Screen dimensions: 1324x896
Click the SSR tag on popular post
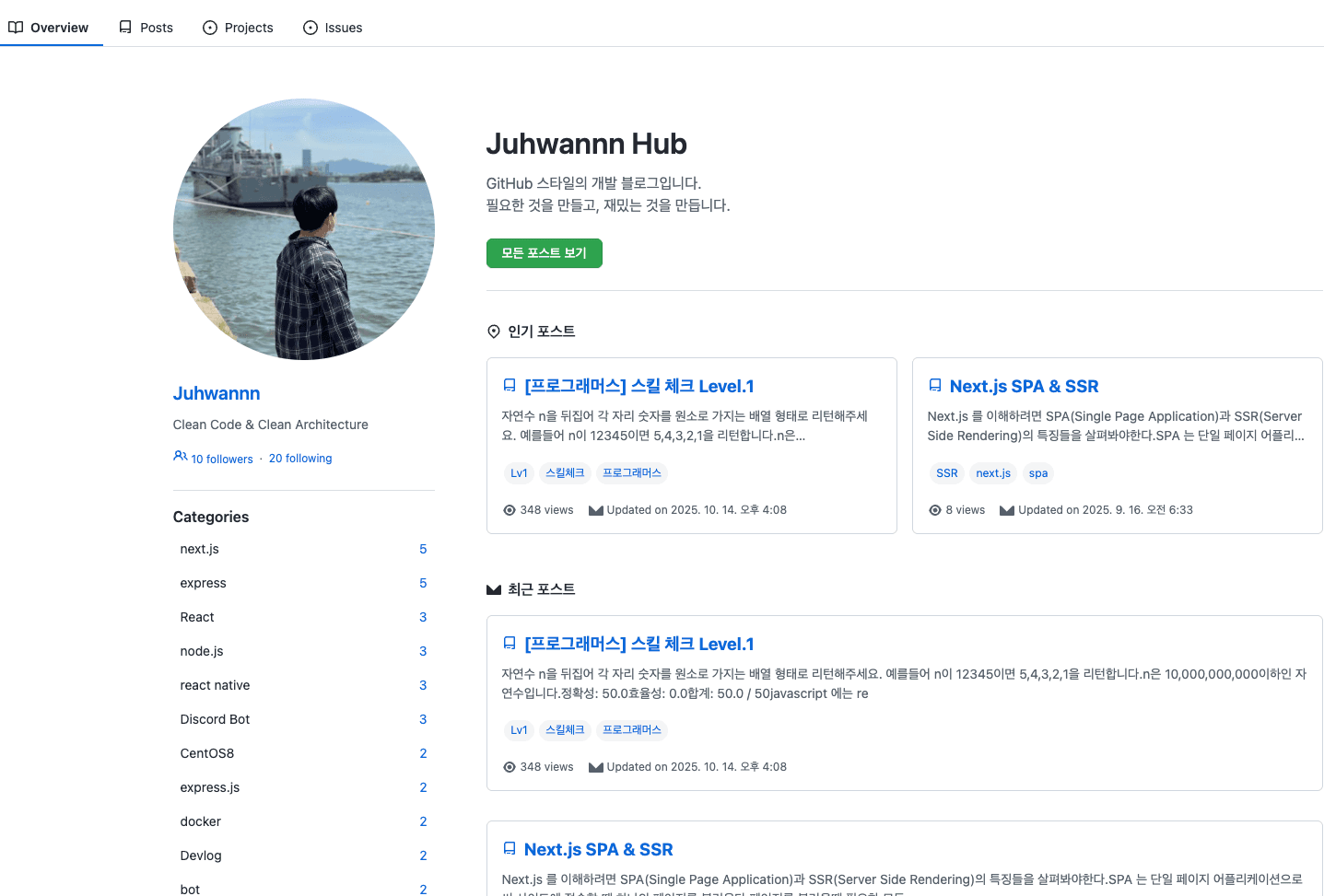946,473
